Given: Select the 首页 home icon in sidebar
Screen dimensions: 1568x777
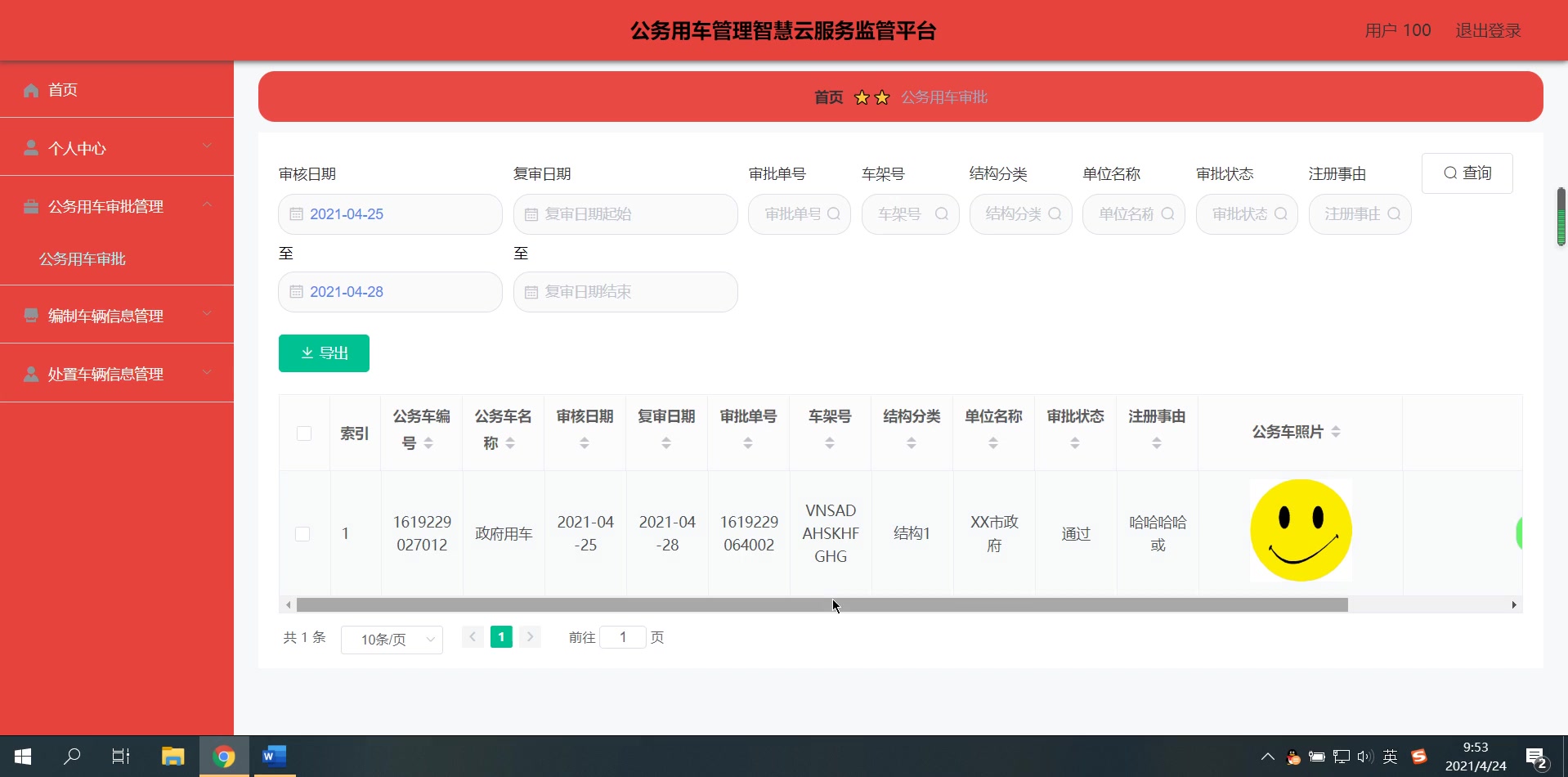Looking at the screenshot, I should pyautogui.click(x=31, y=90).
